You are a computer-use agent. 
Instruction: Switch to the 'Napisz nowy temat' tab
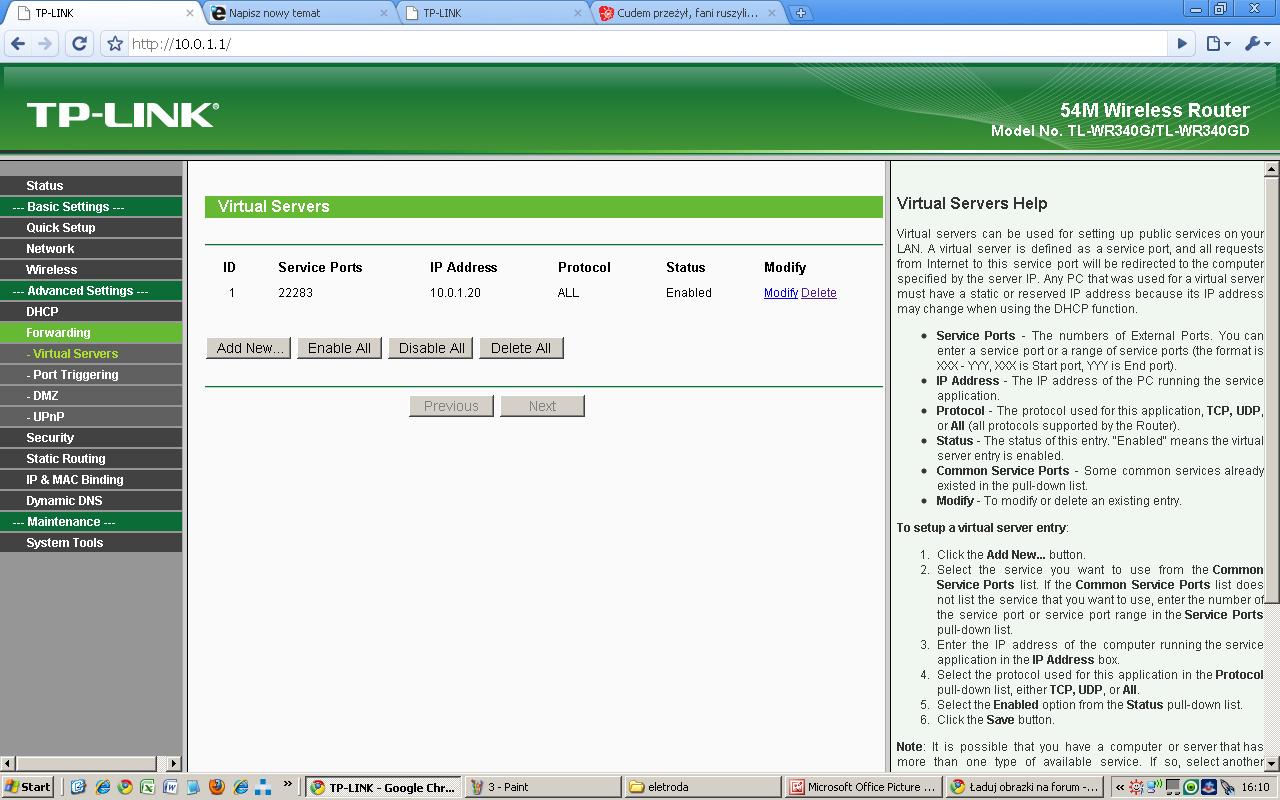pos(300,13)
